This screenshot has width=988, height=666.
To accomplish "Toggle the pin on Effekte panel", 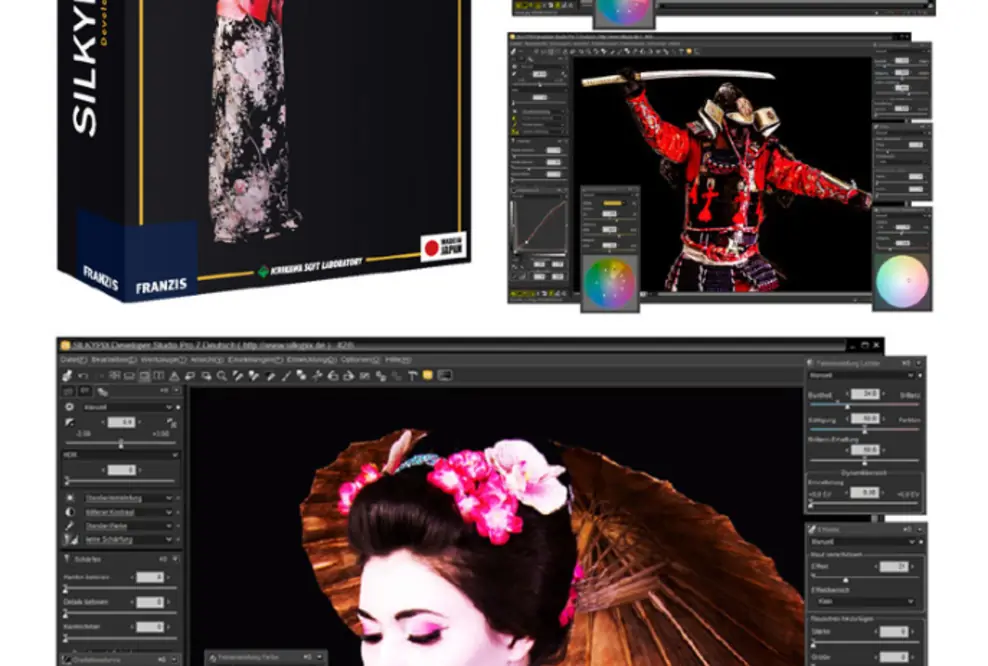I will click(x=907, y=529).
